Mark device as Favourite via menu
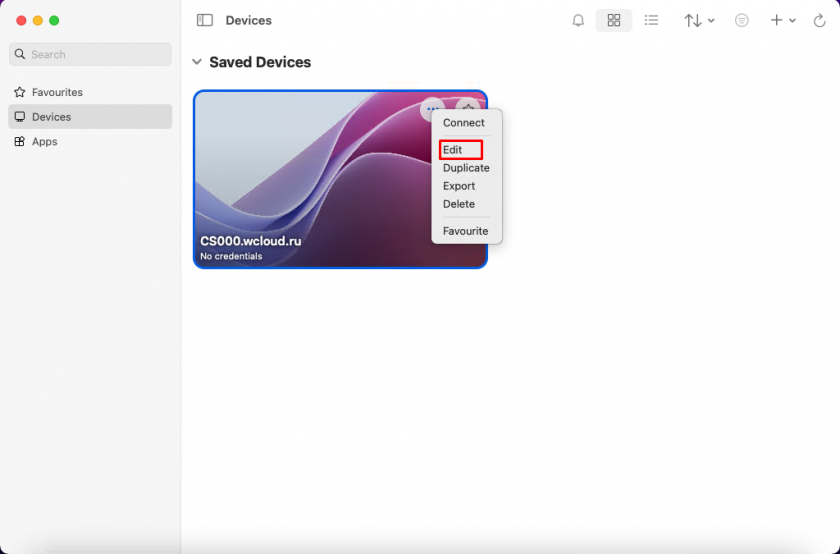Screen dimensions: 840x554 (466, 231)
